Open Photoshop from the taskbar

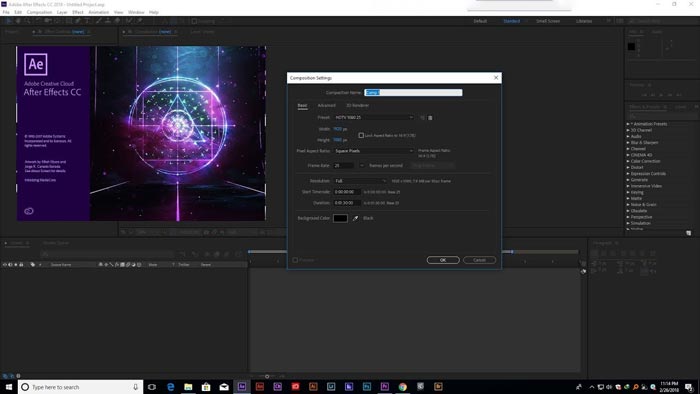pyautogui.click(x=367, y=387)
